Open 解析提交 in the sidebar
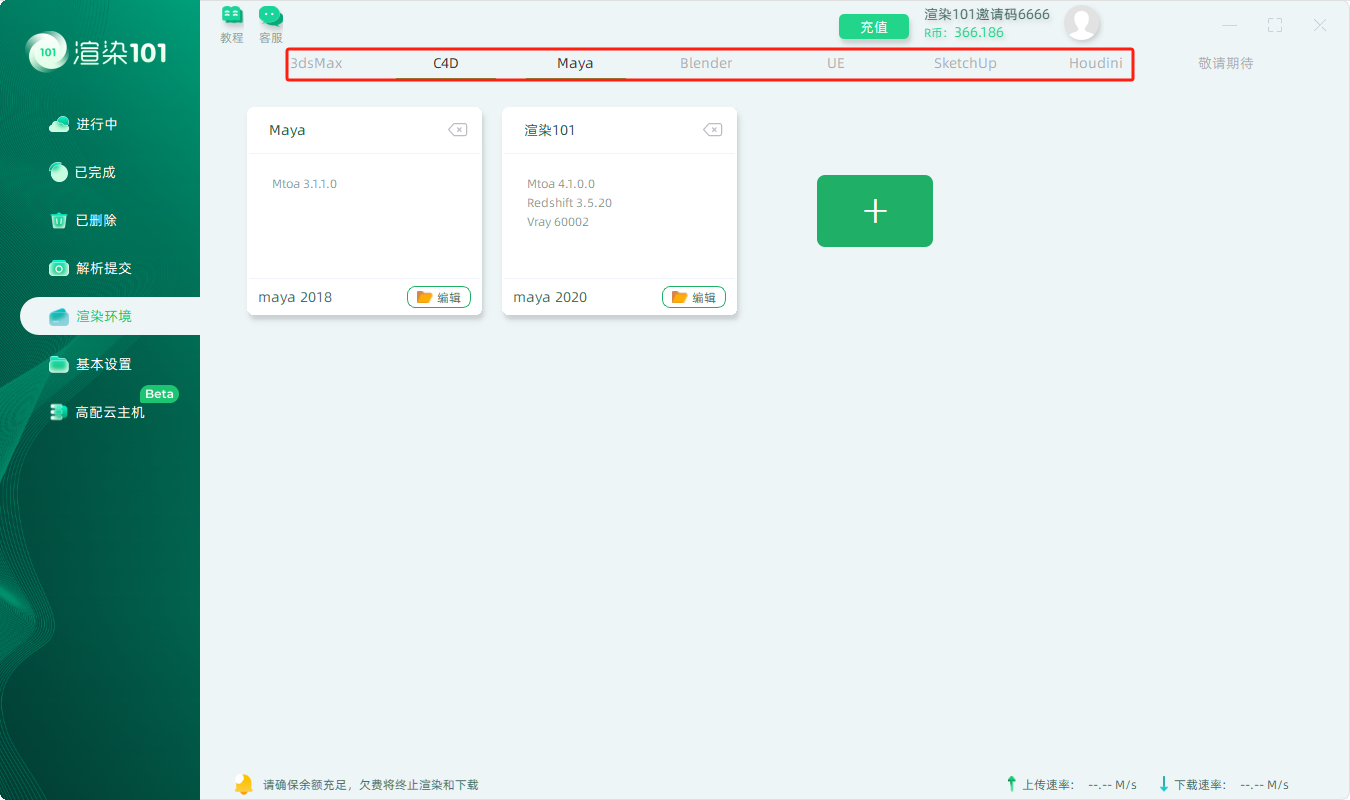Image resolution: width=1350 pixels, height=800 pixels. click(91, 268)
